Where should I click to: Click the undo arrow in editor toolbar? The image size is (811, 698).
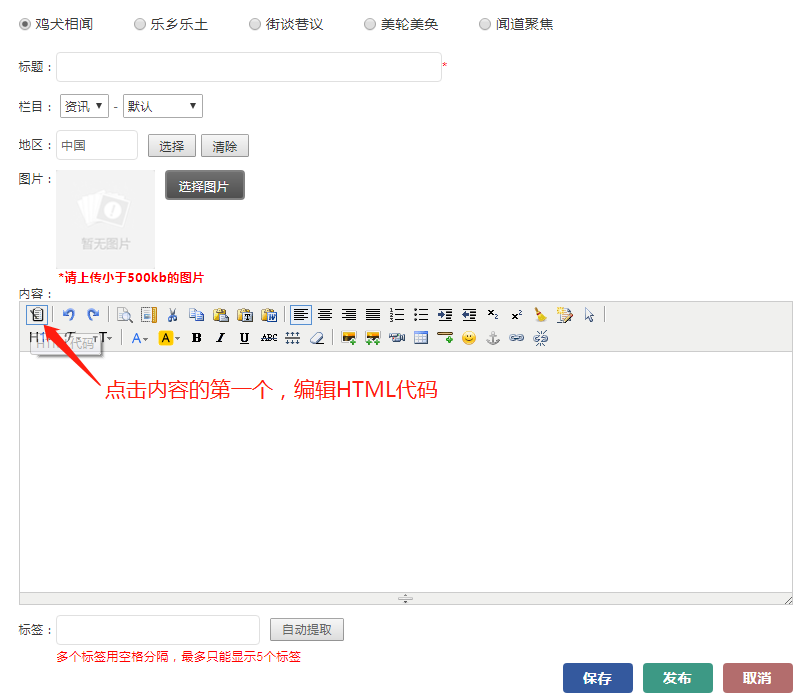(x=69, y=315)
